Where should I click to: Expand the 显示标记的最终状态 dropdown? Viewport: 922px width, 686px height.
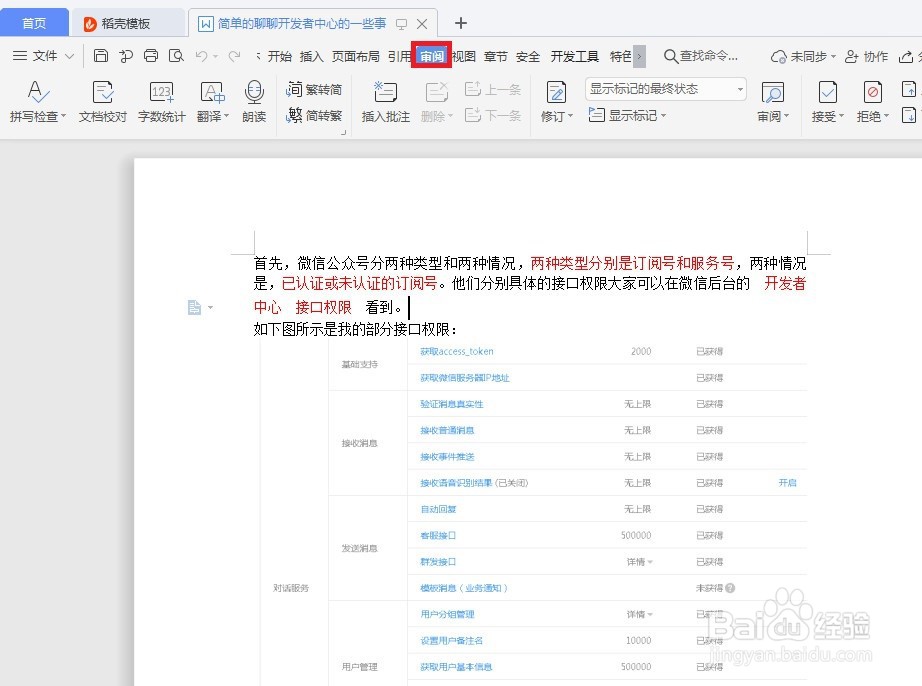738,89
